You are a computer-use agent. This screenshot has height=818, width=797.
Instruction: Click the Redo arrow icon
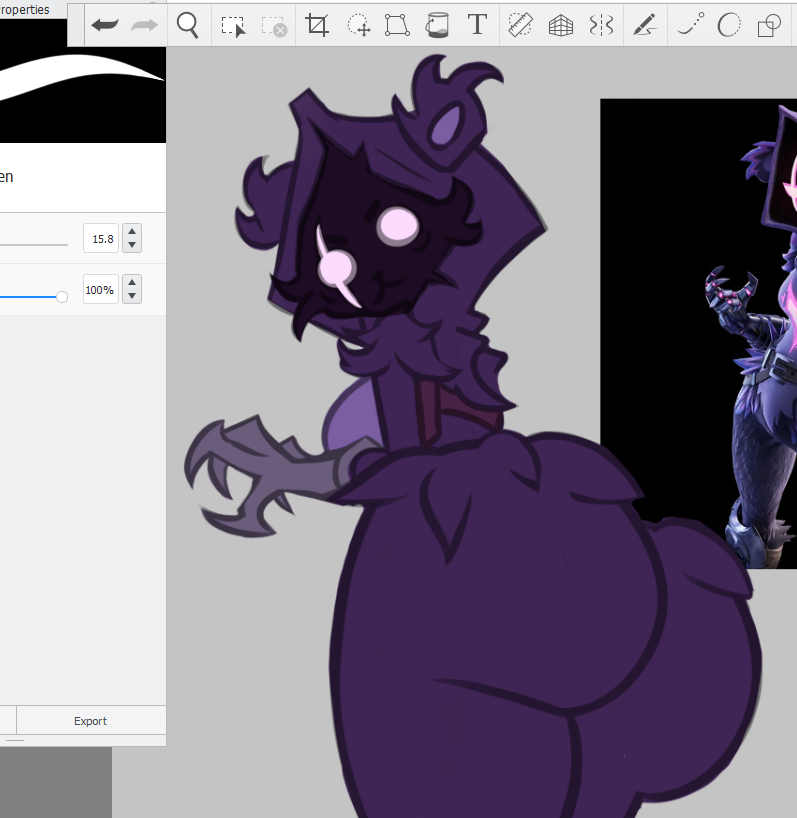pos(144,25)
